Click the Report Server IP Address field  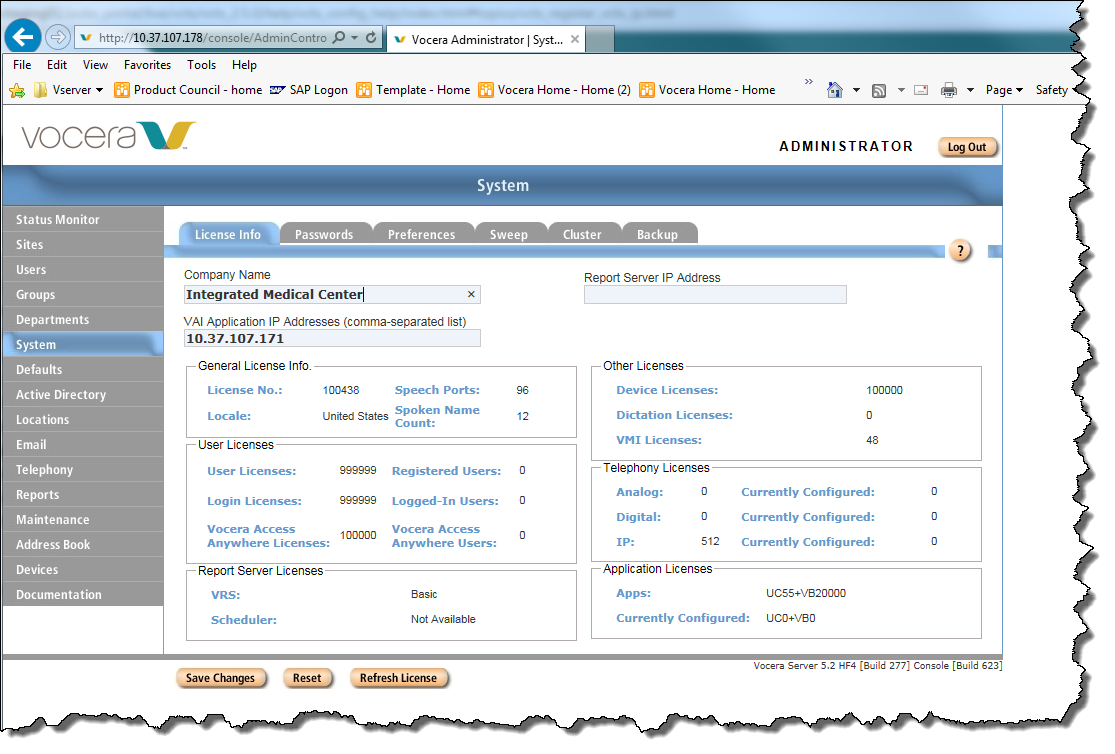[x=715, y=295]
